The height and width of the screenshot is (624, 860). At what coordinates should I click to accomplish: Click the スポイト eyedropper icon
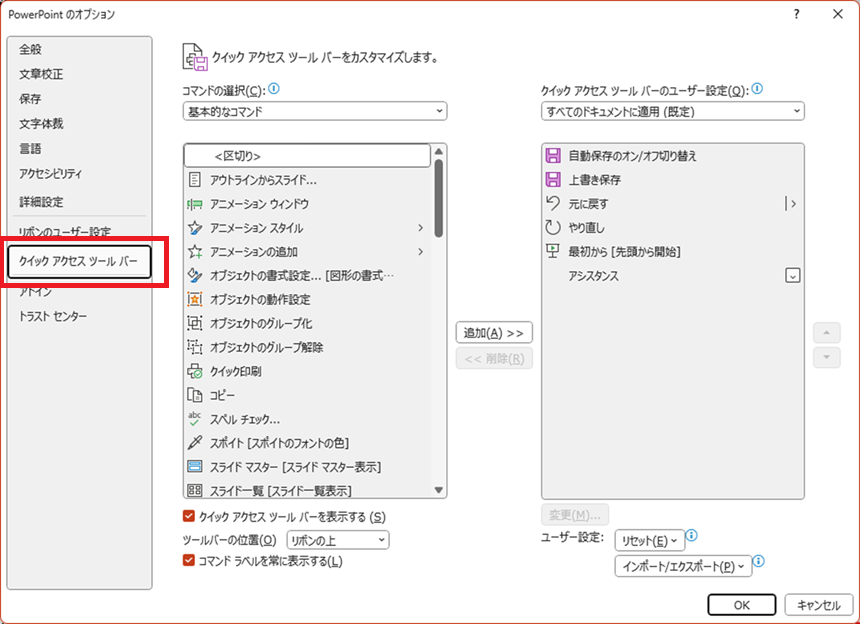coord(195,442)
